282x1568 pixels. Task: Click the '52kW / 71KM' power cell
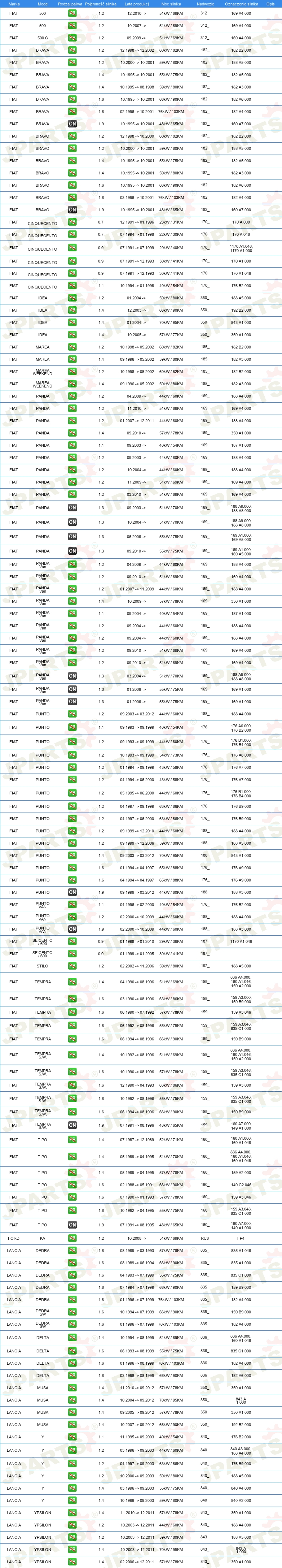pos(171,1140)
